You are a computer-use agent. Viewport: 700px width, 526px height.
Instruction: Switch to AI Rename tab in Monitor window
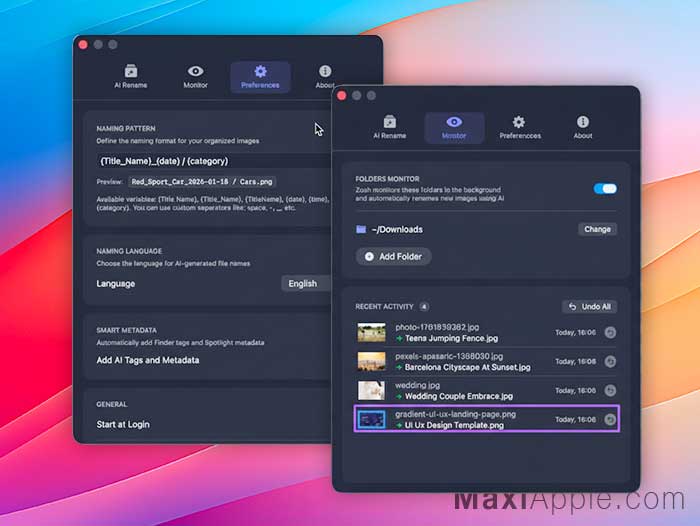[x=389, y=127]
